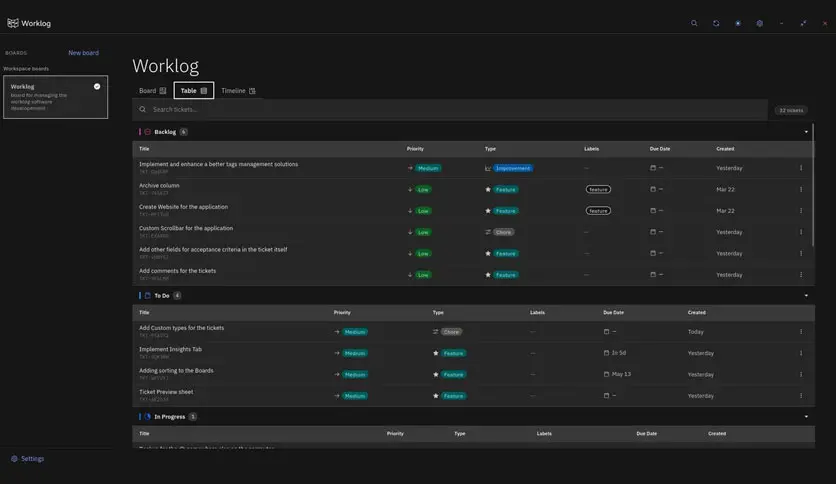Open the 'Implement Insights Tab' ticket
The width and height of the screenshot is (836, 484).
click(171, 349)
